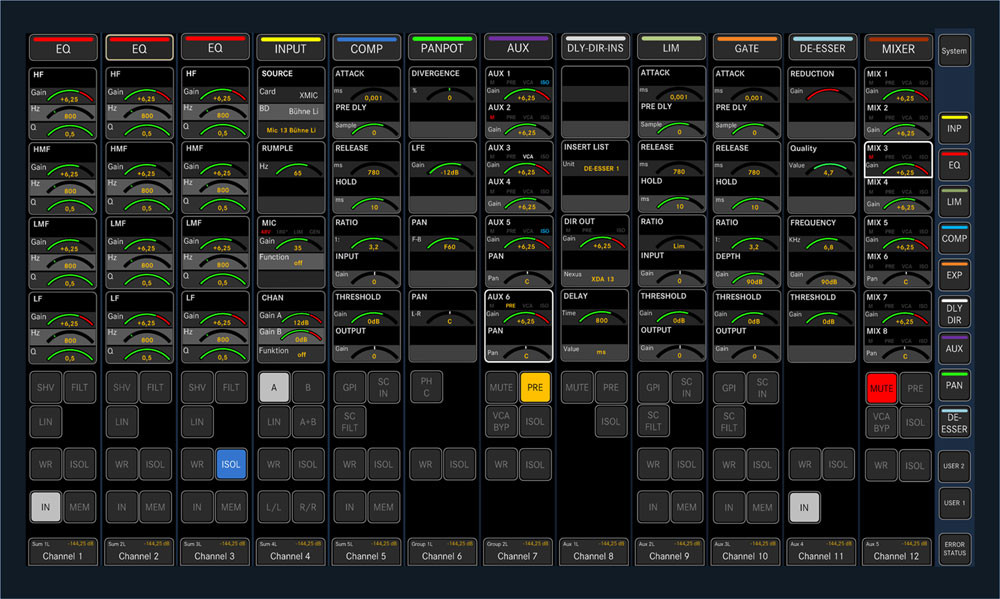The image size is (1000, 599).
Task: Select COMP in the right sidebar
Action: pyautogui.click(x=954, y=238)
